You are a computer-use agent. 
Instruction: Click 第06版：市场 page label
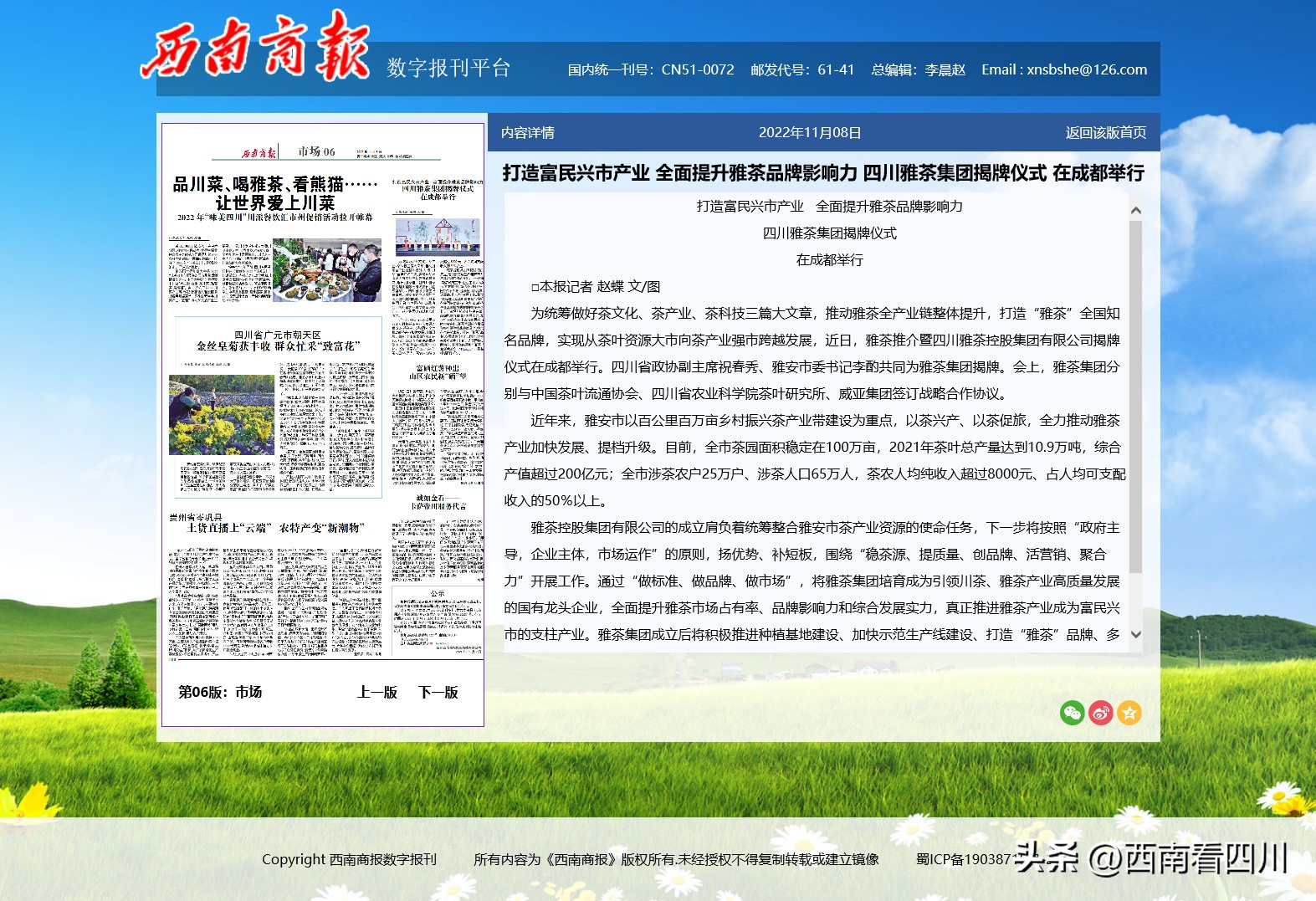(220, 692)
